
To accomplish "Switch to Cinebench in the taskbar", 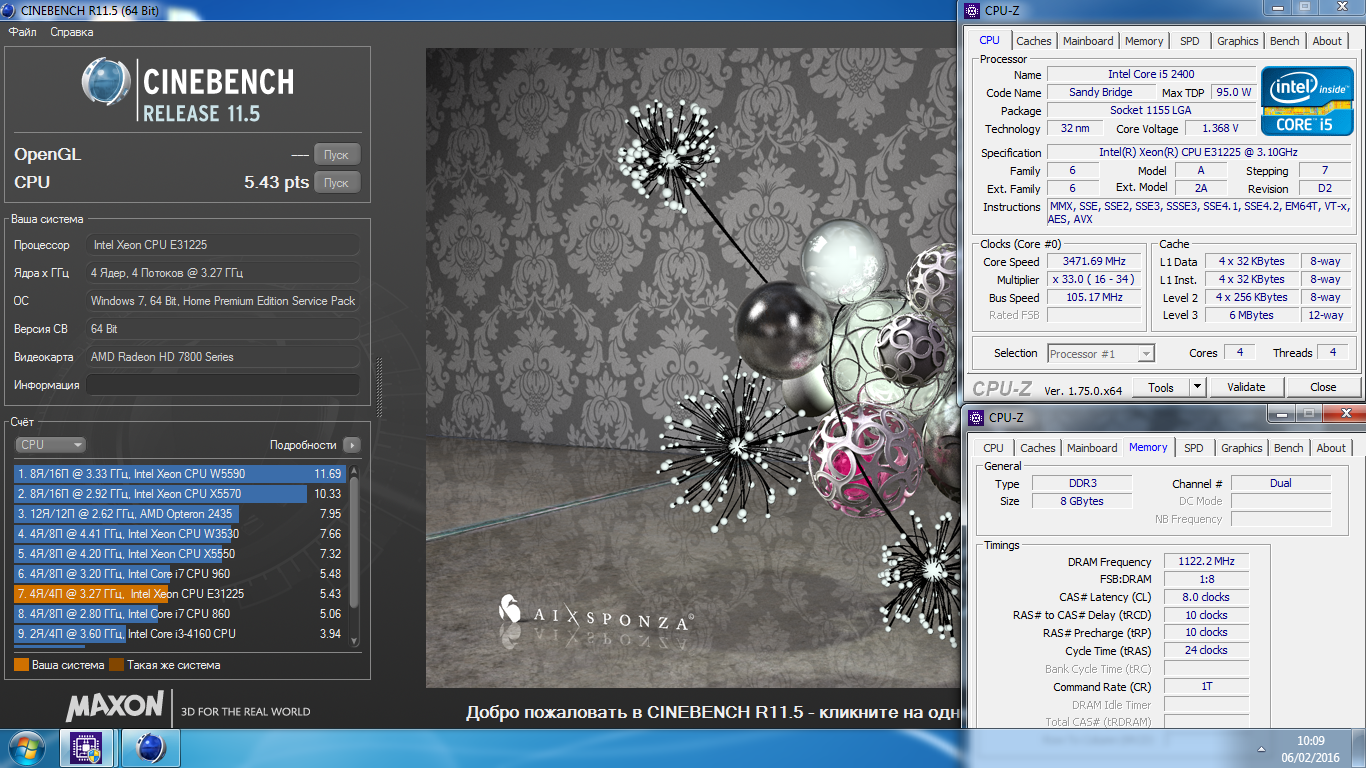I will (149, 748).
